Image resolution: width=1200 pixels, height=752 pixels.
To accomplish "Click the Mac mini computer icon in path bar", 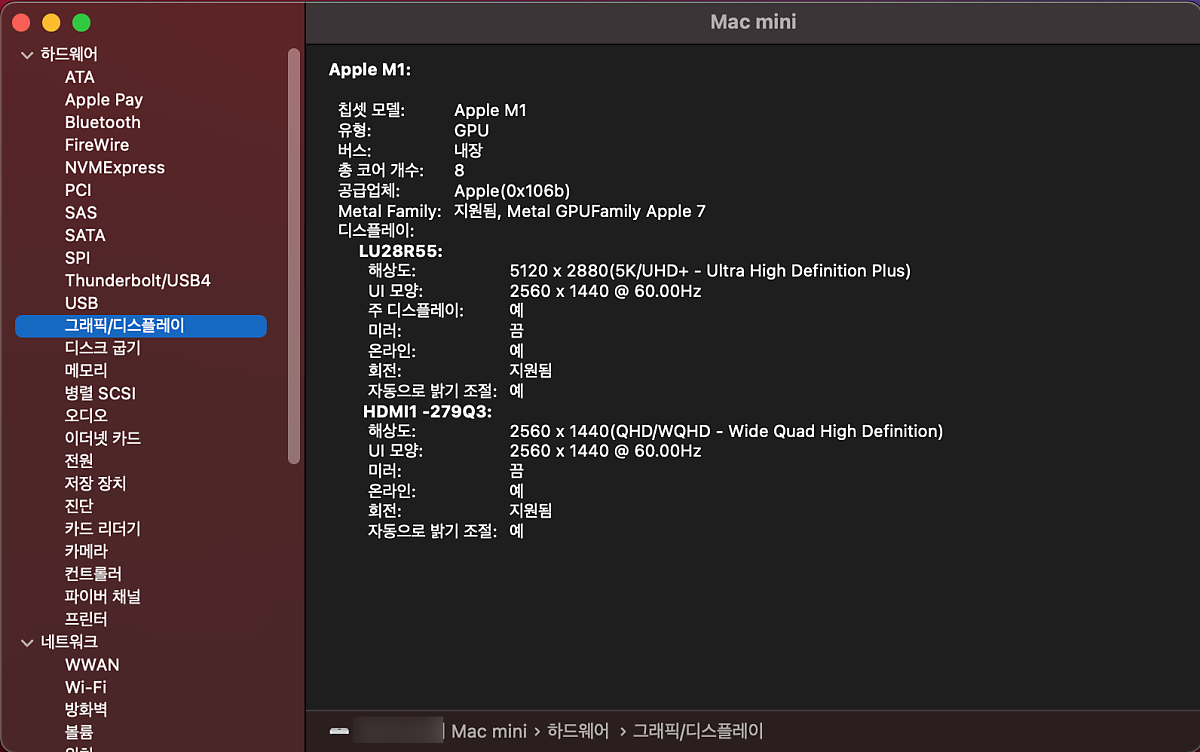I will pos(339,731).
